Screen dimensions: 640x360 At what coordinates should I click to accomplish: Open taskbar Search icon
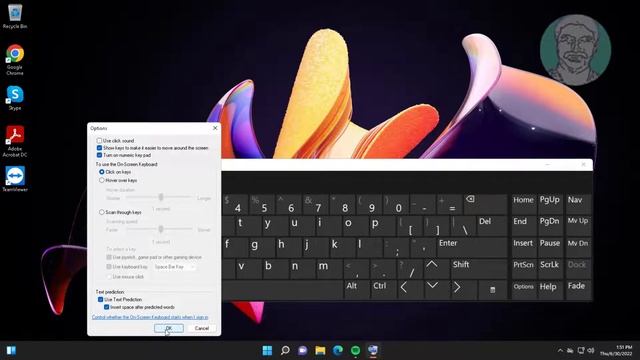[285, 350]
